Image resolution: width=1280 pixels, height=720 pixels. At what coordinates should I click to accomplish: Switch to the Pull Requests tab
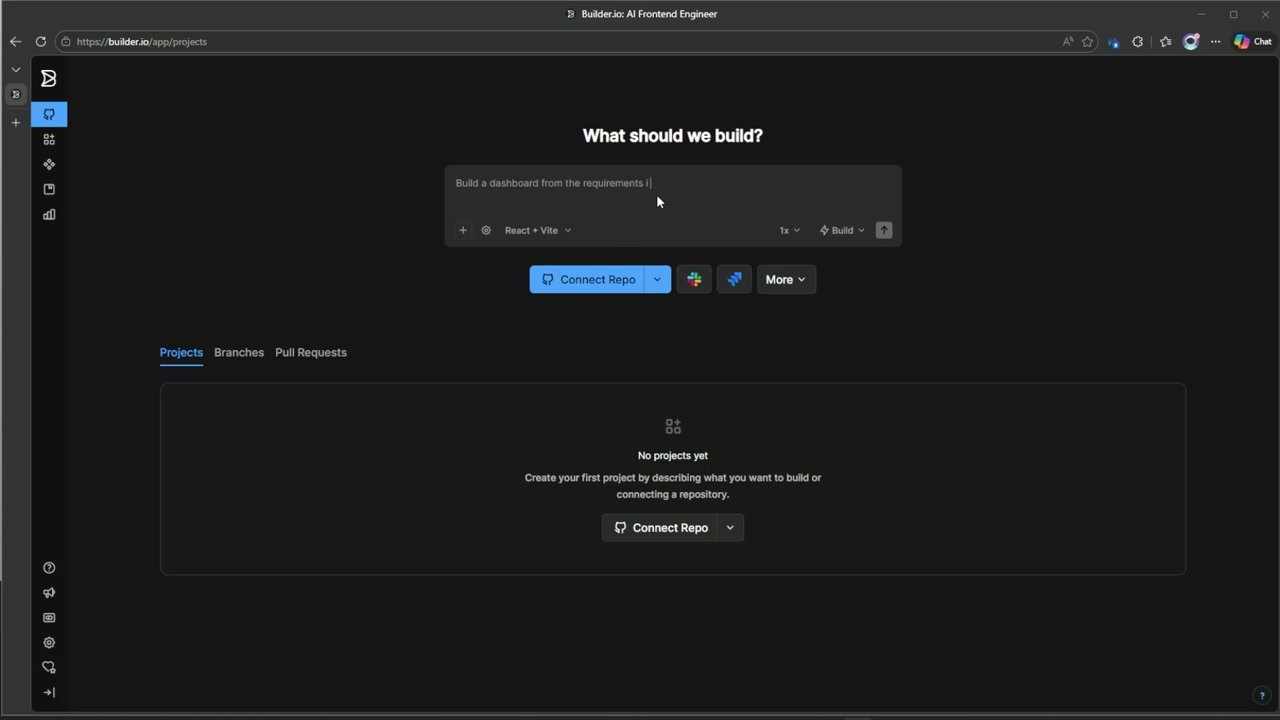pyautogui.click(x=310, y=352)
